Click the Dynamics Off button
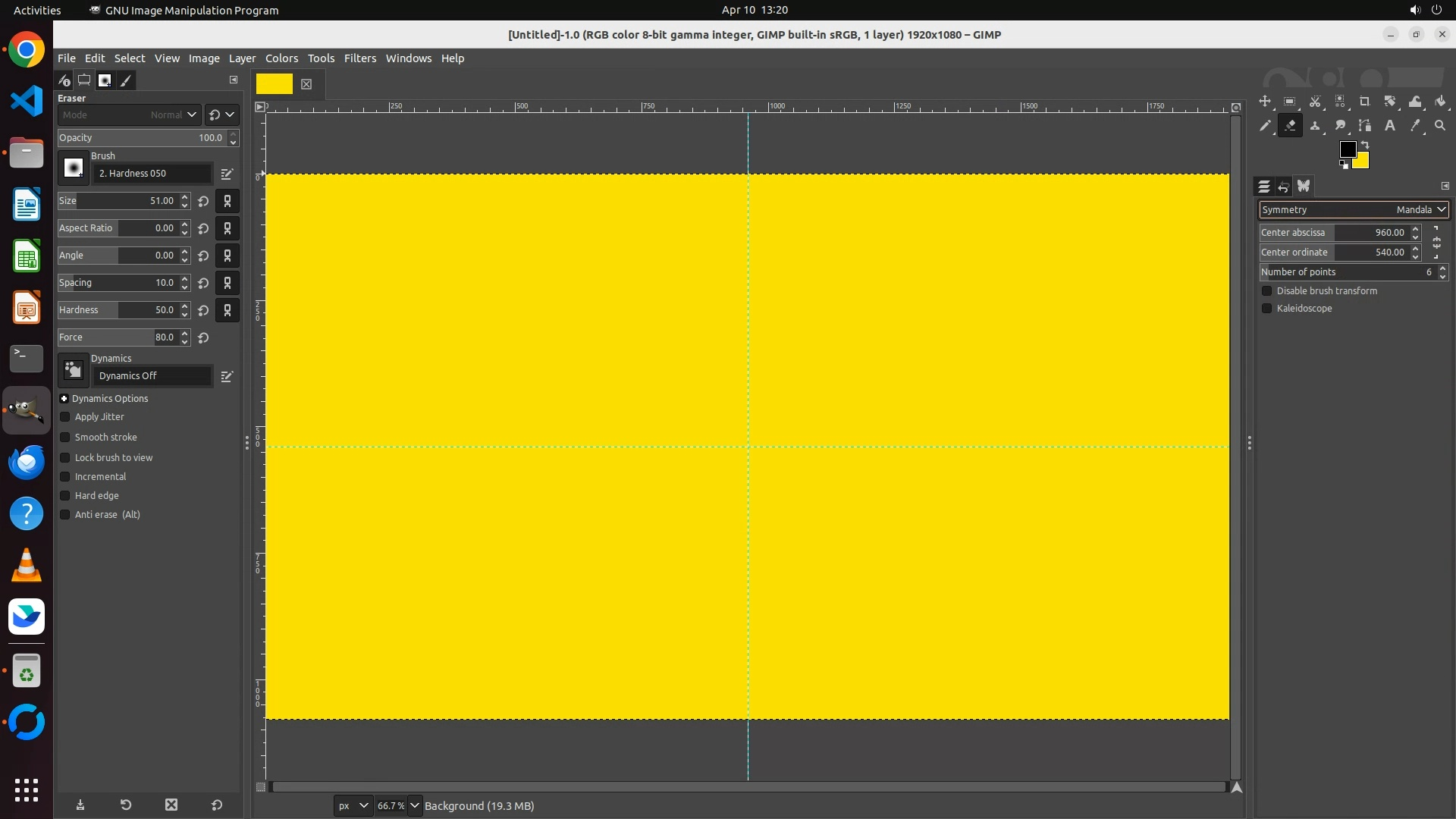The height and width of the screenshot is (819, 1456). [152, 376]
